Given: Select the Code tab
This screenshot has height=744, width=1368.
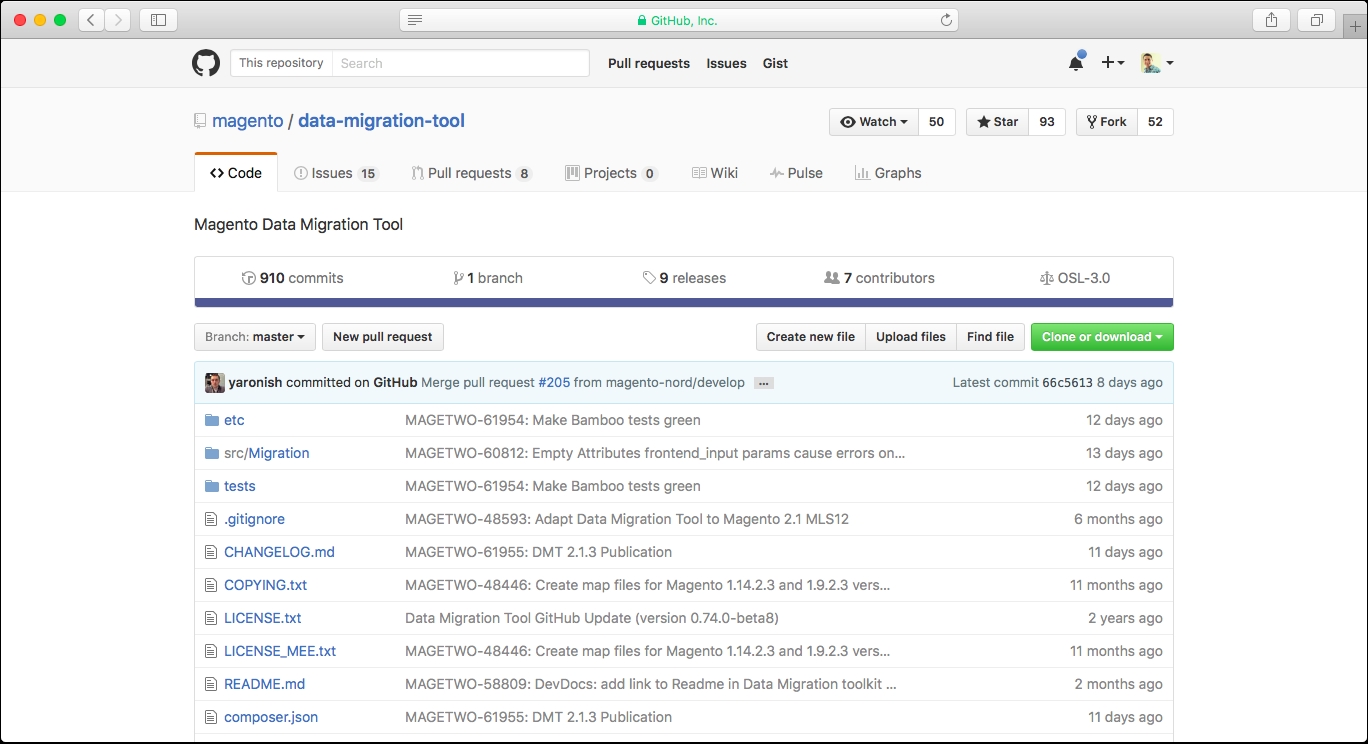Looking at the screenshot, I should 236,173.
